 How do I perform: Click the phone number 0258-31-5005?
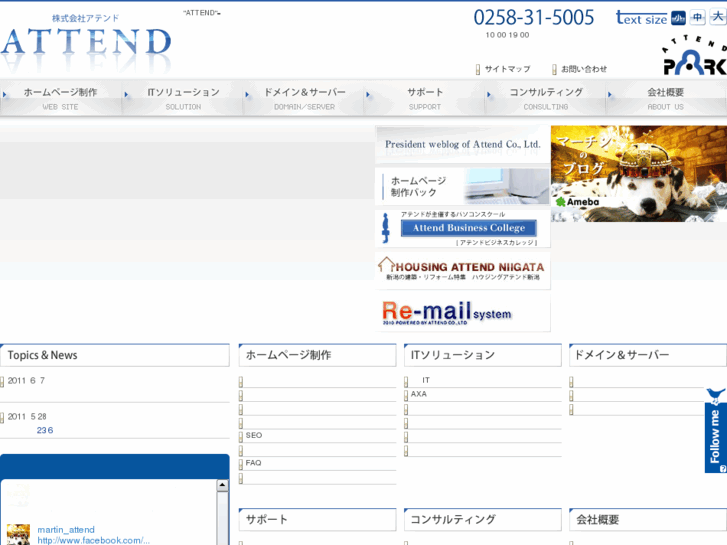coord(534,18)
